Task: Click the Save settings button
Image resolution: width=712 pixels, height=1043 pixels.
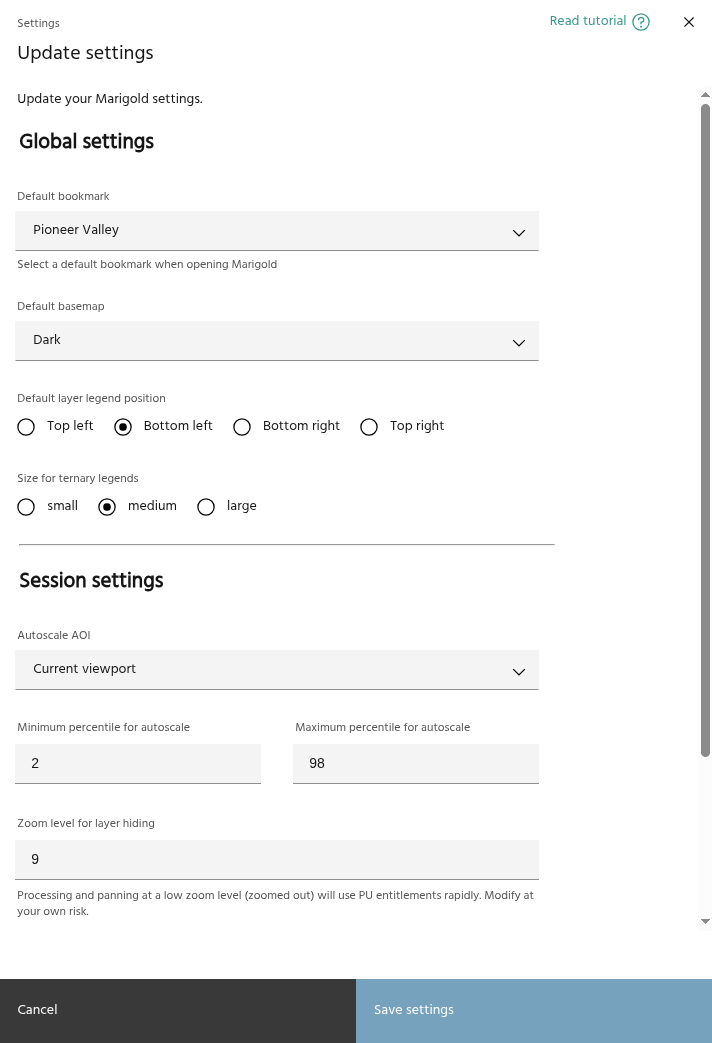Action: [534, 1010]
